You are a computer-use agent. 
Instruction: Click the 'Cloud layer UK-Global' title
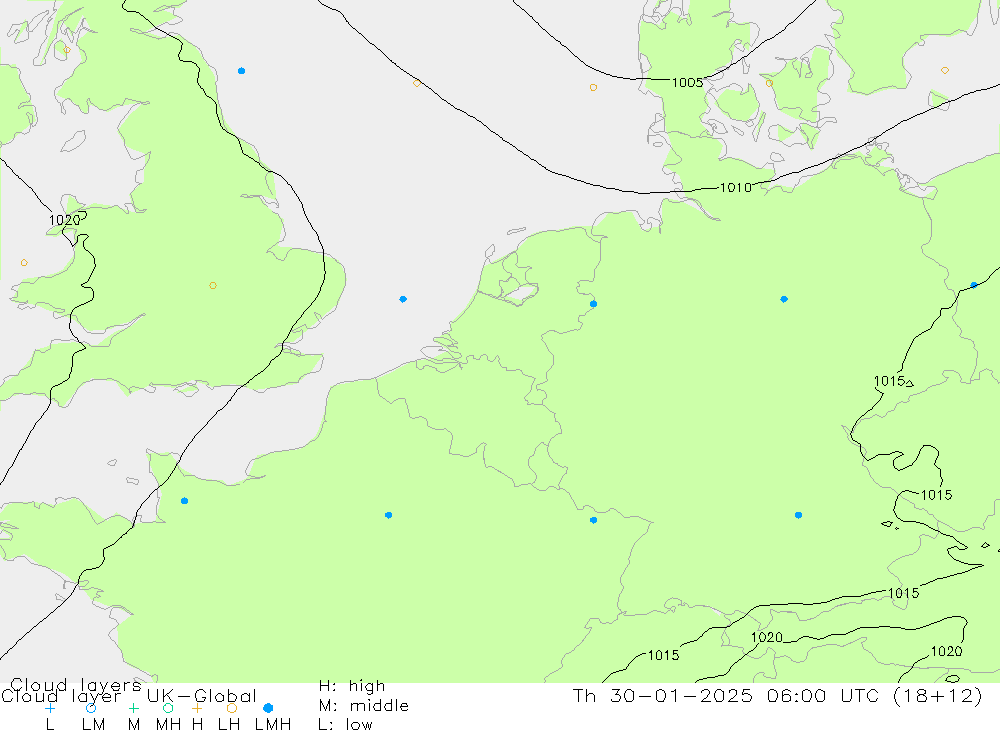[x=129, y=696]
